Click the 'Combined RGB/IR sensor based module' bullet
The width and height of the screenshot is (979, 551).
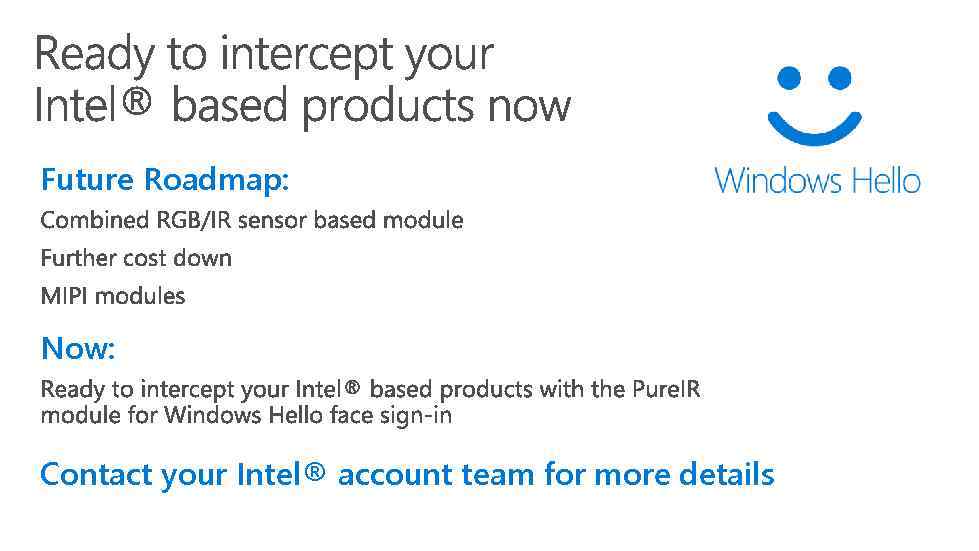[x=251, y=220]
